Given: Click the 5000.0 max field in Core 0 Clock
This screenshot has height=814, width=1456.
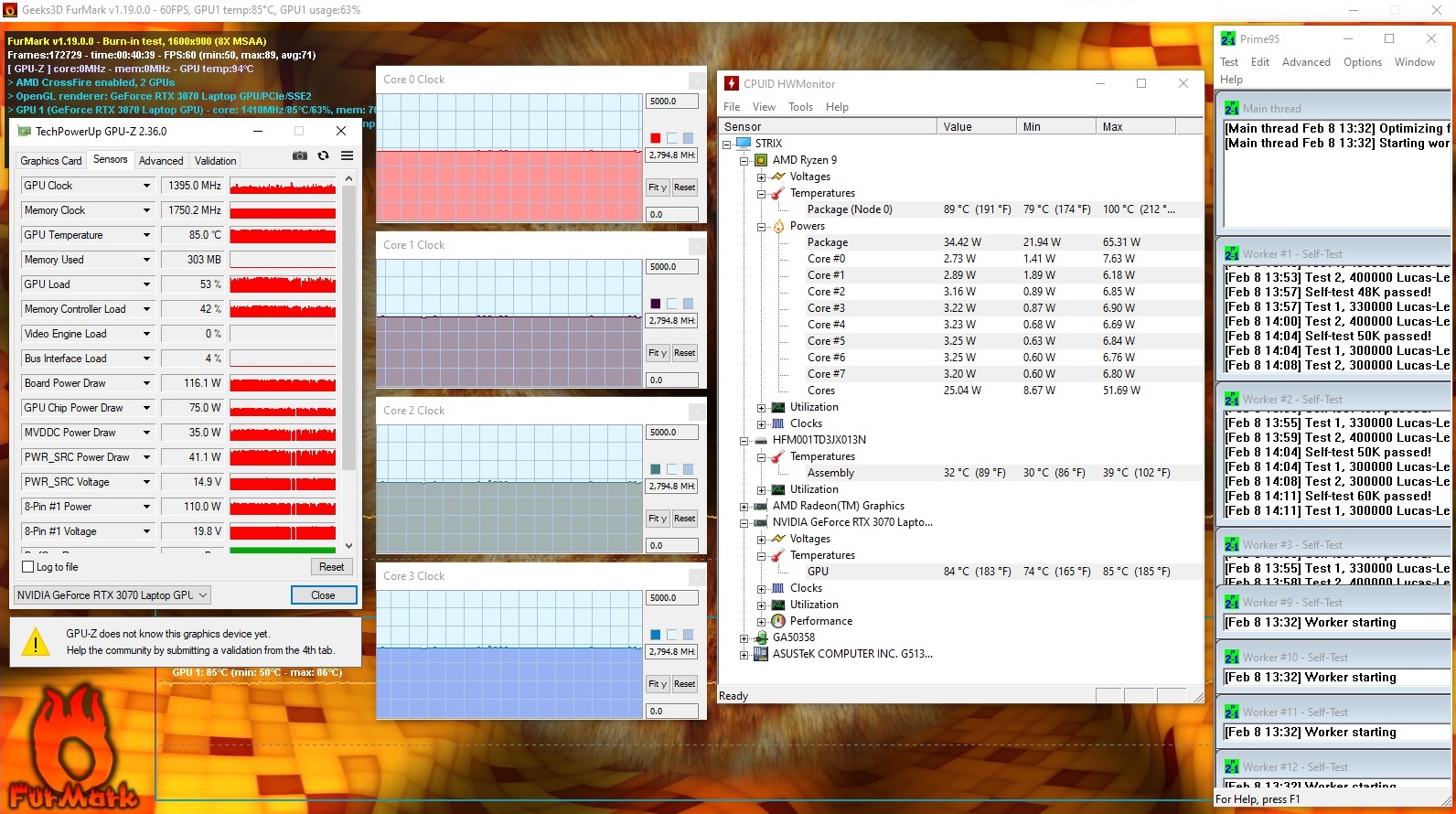Looking at the screenshot, I should [672, 102].
